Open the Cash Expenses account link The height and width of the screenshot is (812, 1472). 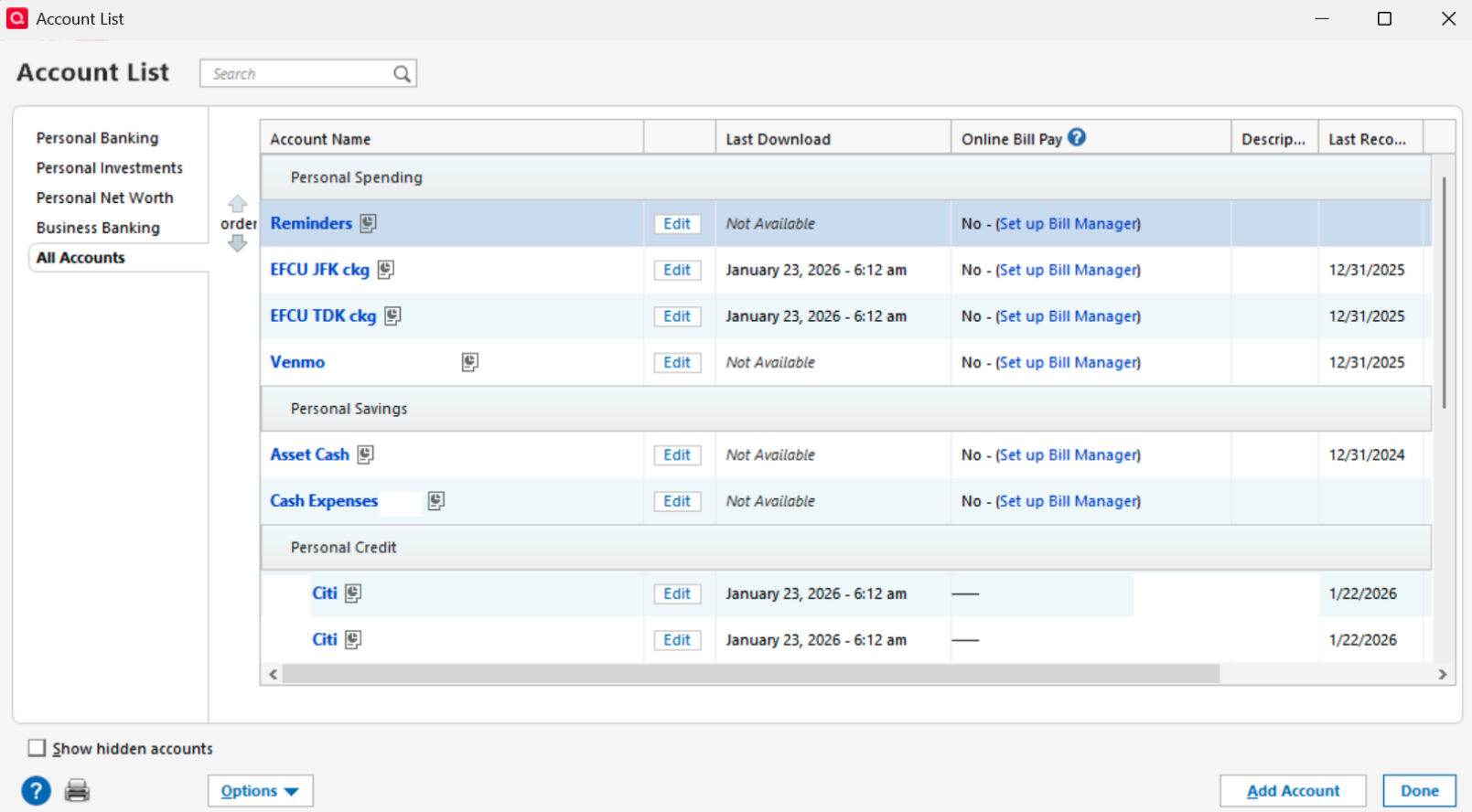tap(324, 501)
